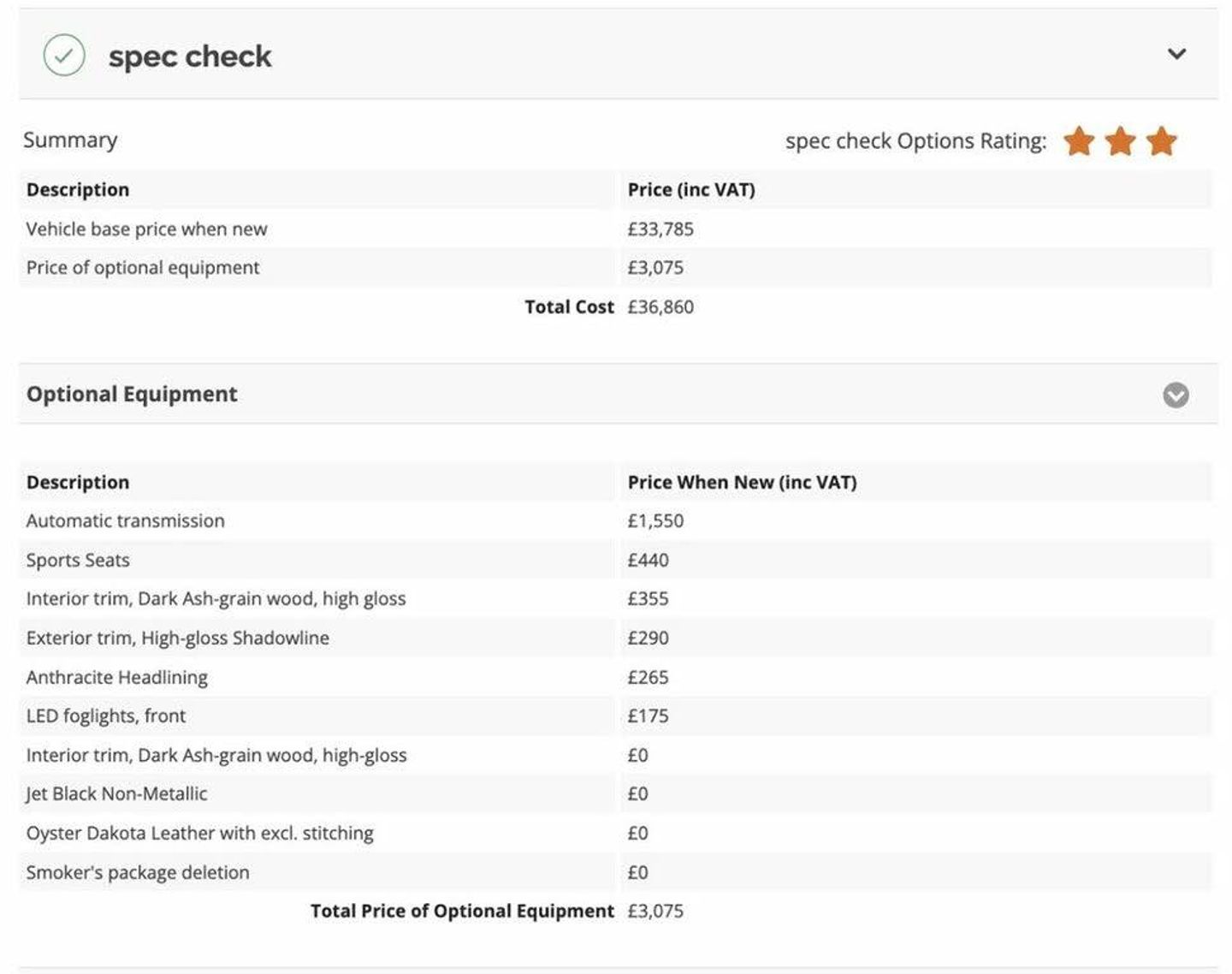Click the Price of optional equipment row

[x=616, y=267]
